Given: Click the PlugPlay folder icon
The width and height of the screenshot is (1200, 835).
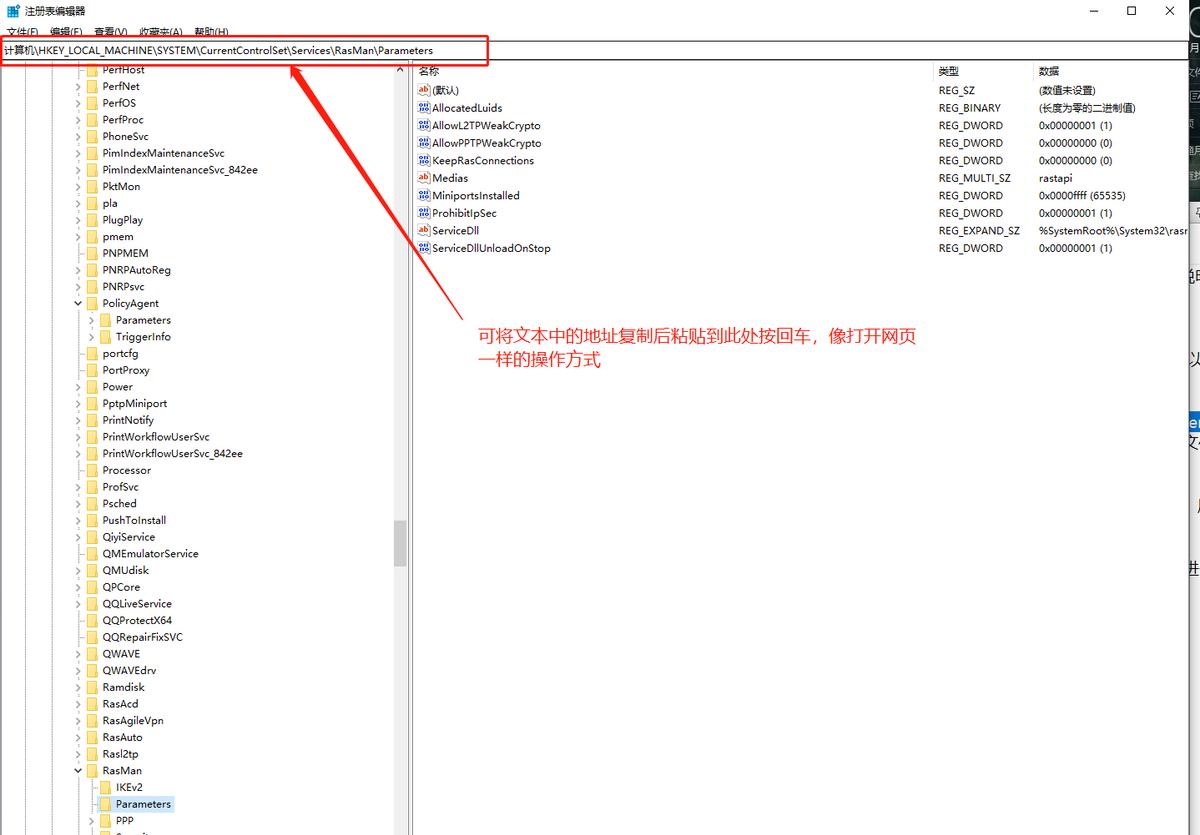Looking at the screenshot, I should tap(92, 220).
